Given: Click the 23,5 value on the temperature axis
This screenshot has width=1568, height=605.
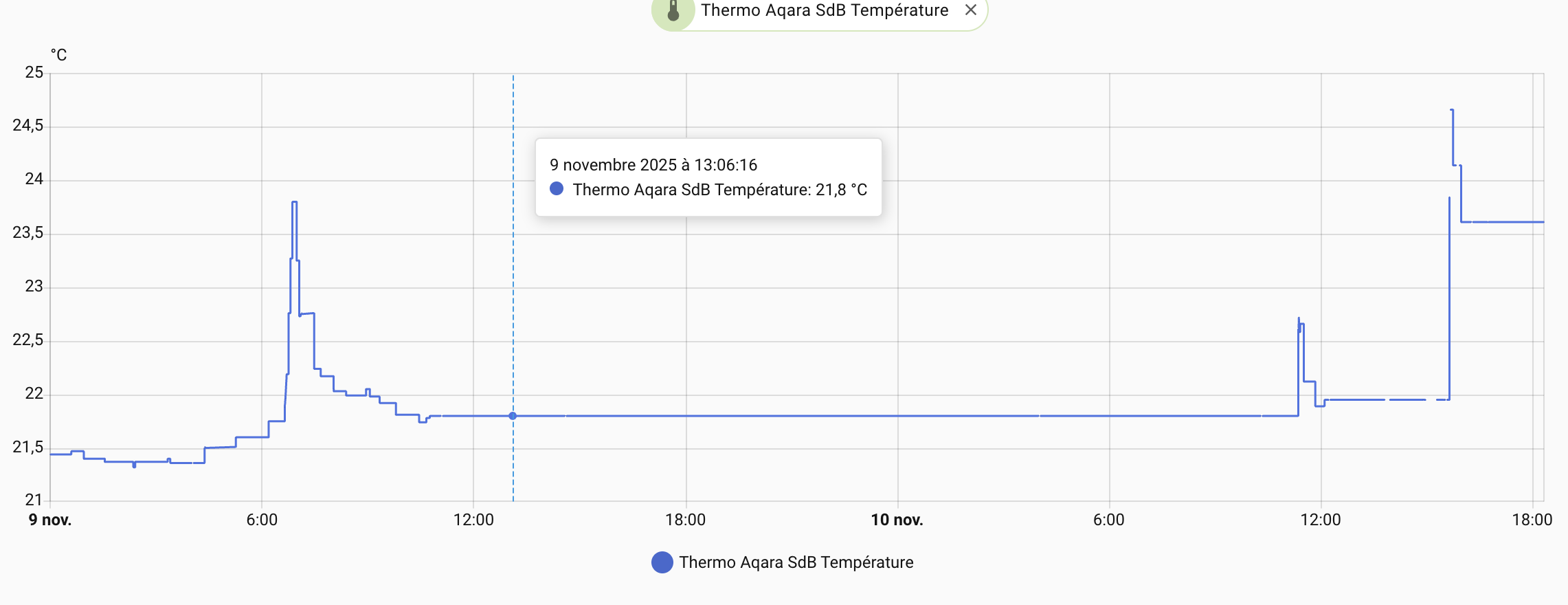Looking at the screenshot, I should 28,232.
